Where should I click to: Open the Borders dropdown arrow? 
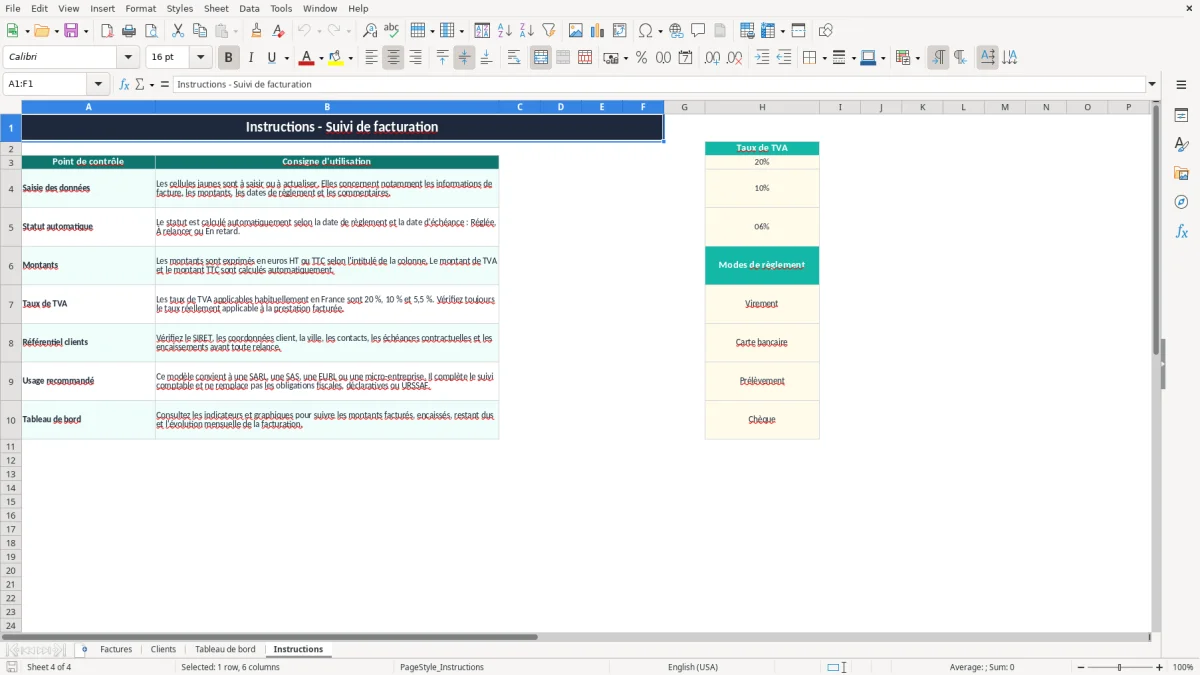[823, 58]
